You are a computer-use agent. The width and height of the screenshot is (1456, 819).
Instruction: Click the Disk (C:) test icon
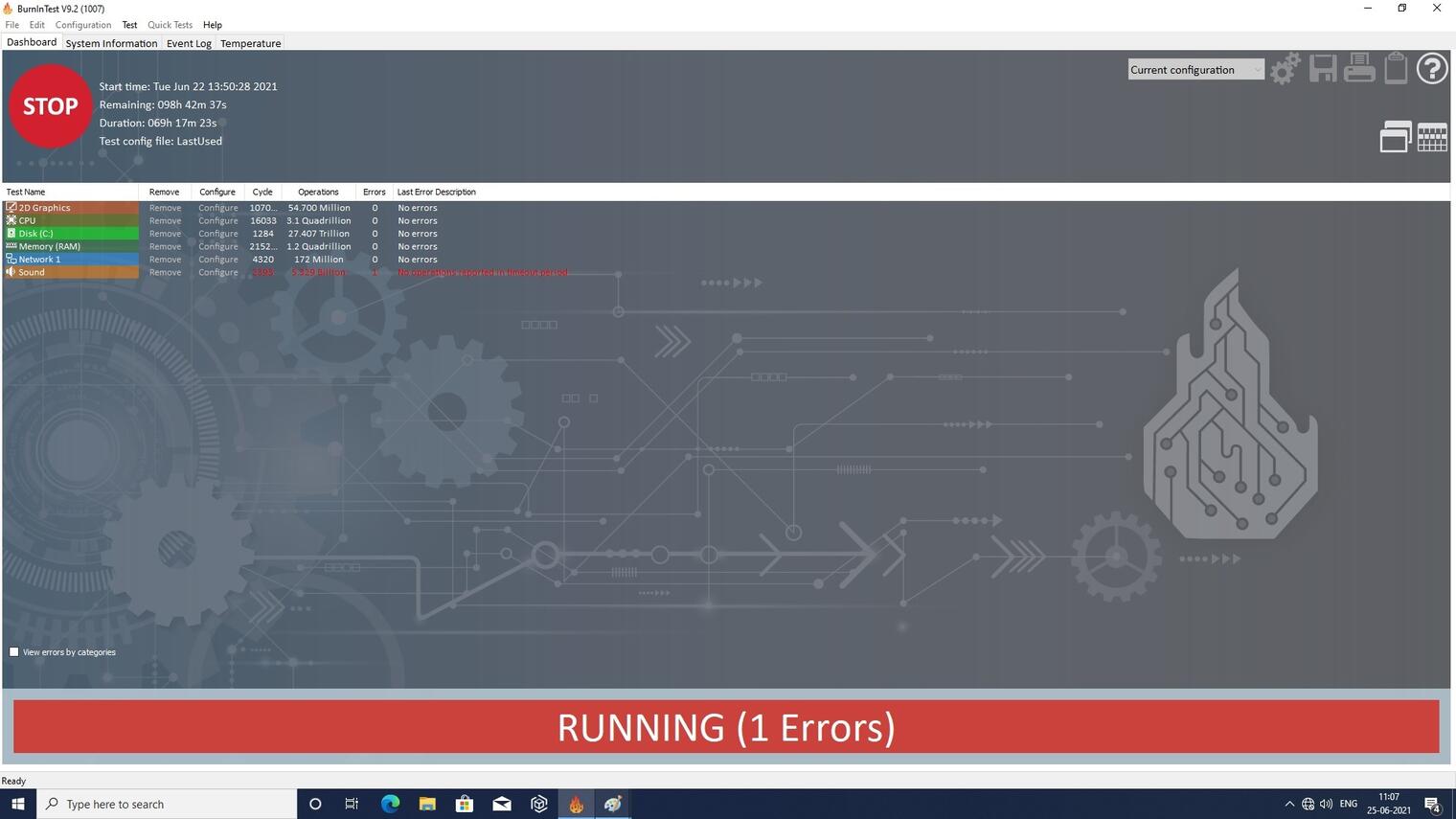(x=11, y=233)
